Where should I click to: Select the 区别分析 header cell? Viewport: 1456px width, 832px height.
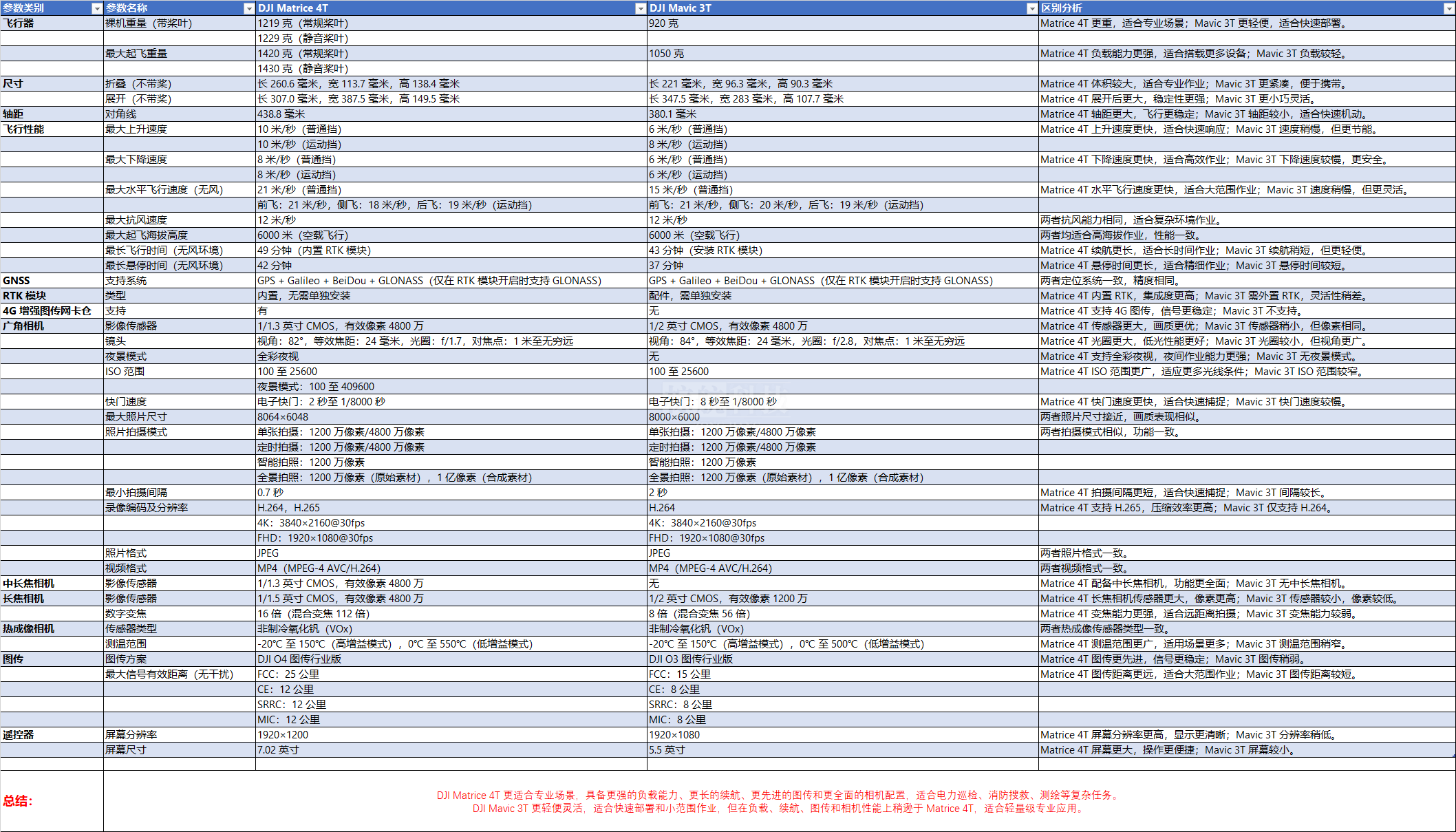click(1246, 8)
